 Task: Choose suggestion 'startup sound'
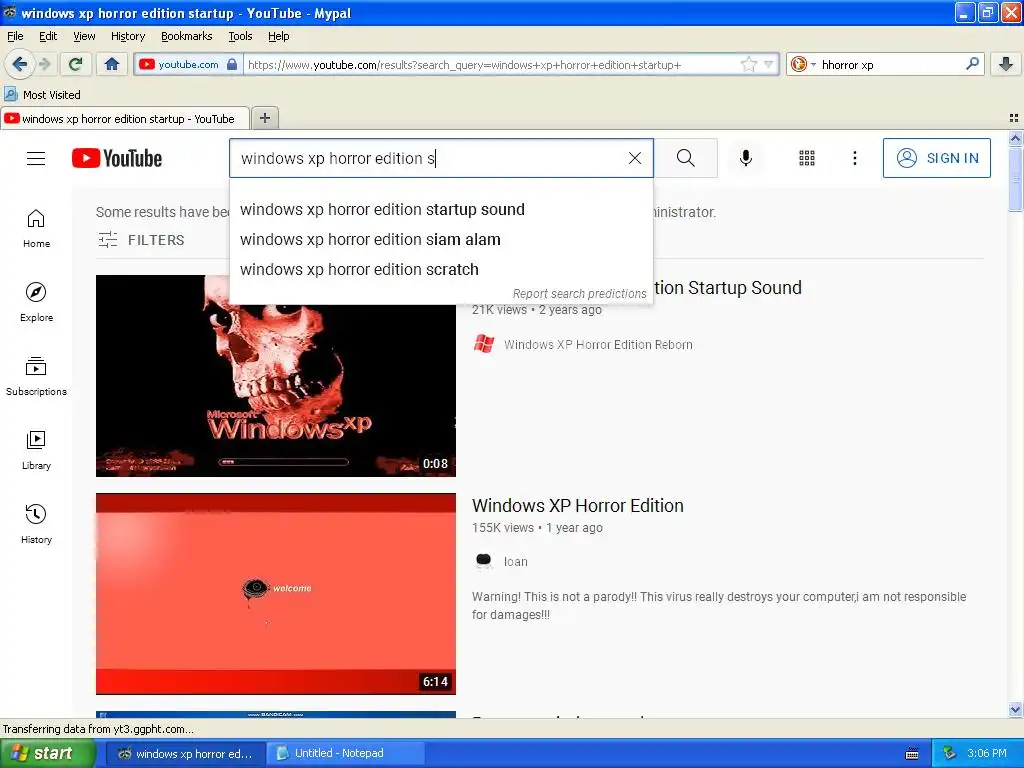(x=441, y=209)
